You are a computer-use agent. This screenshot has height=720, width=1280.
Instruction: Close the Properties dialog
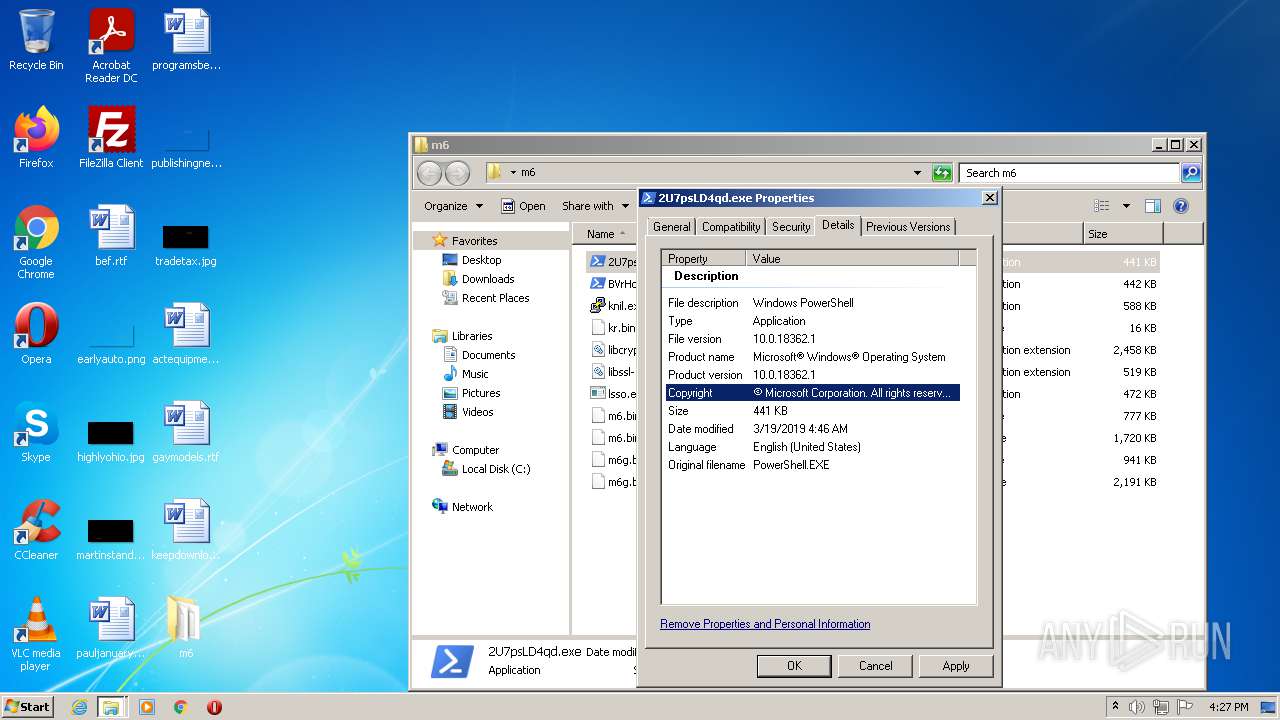(x=989, y=198)
